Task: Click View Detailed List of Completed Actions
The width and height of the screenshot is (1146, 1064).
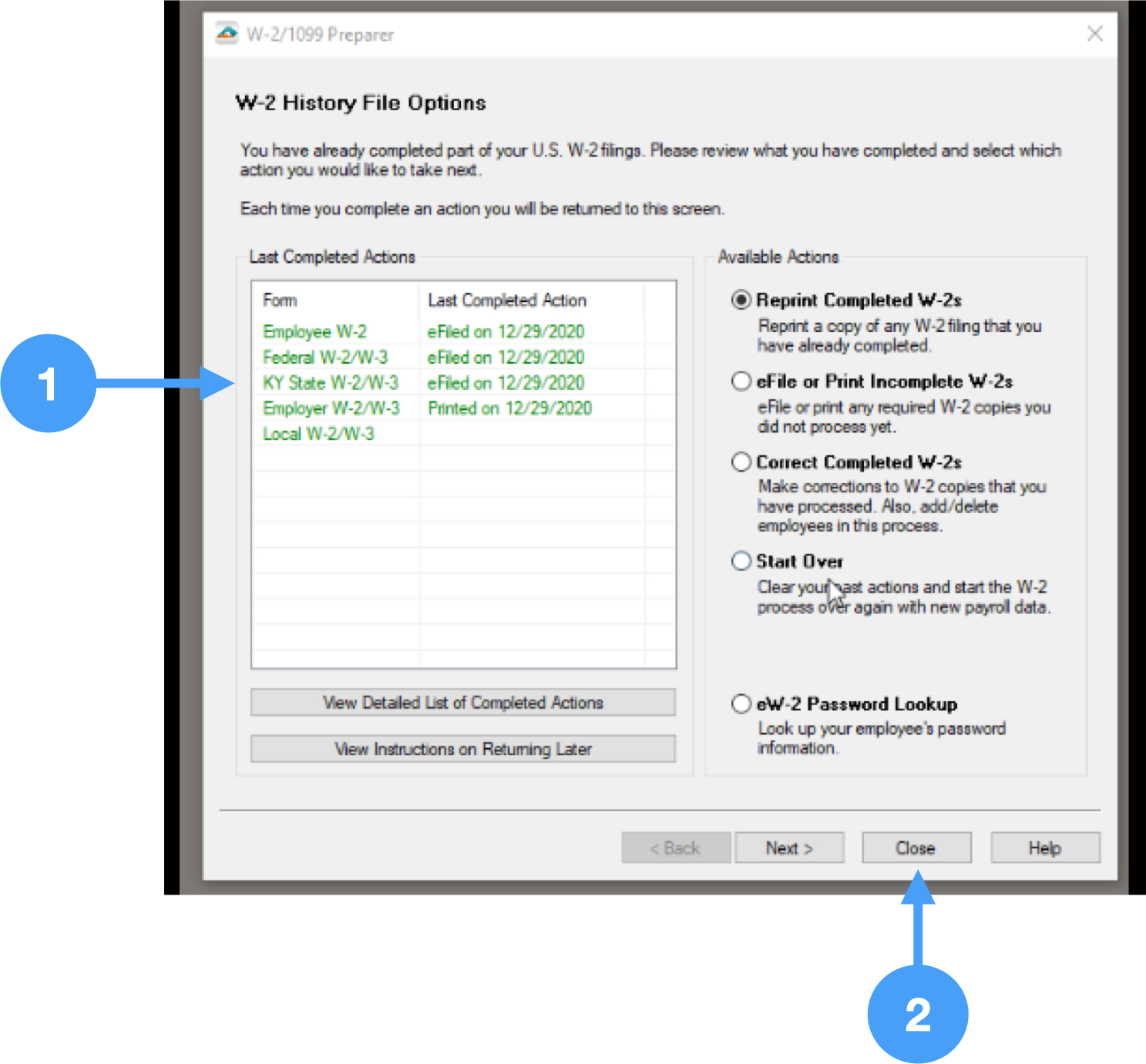Action: click(x=462, y=702)
